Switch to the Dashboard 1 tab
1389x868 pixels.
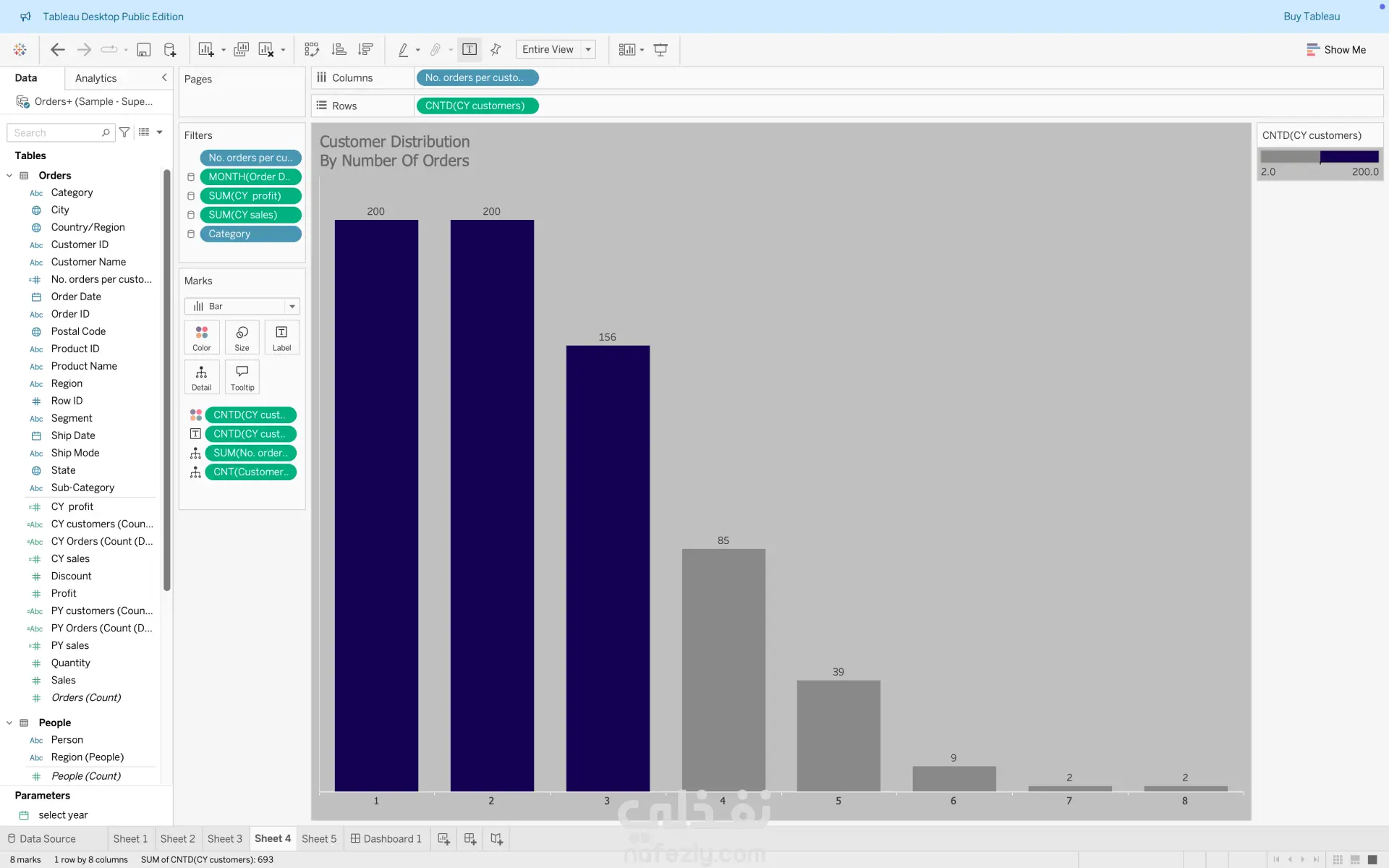click(386, 838)
